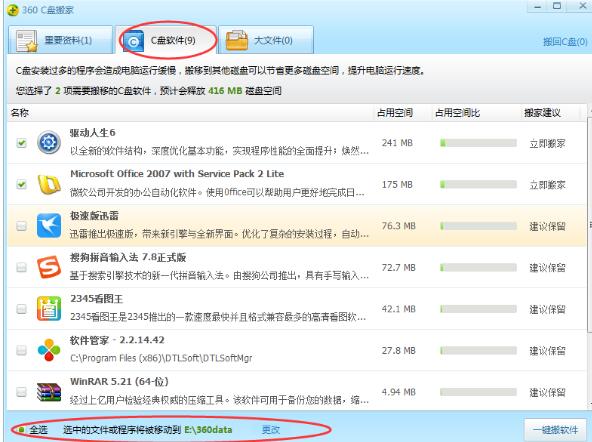Click 建议保留 for 极速版迅雷
Image resolution: width=592 pixels, height=442 pixels.
coord(547,226)
